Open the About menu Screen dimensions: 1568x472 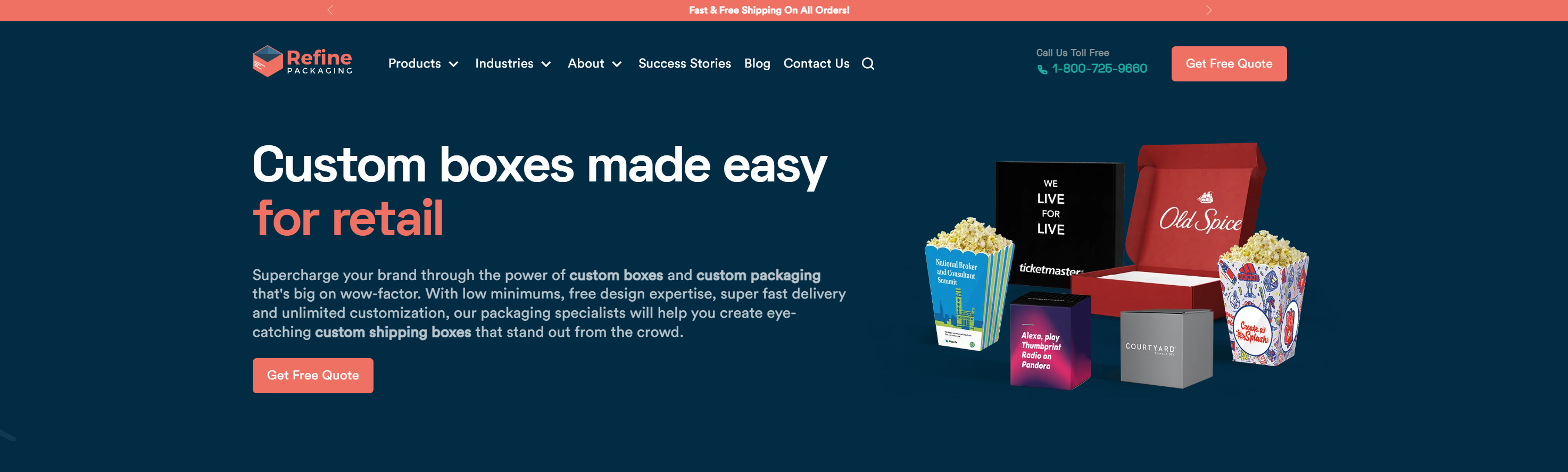tap(586, 63)
